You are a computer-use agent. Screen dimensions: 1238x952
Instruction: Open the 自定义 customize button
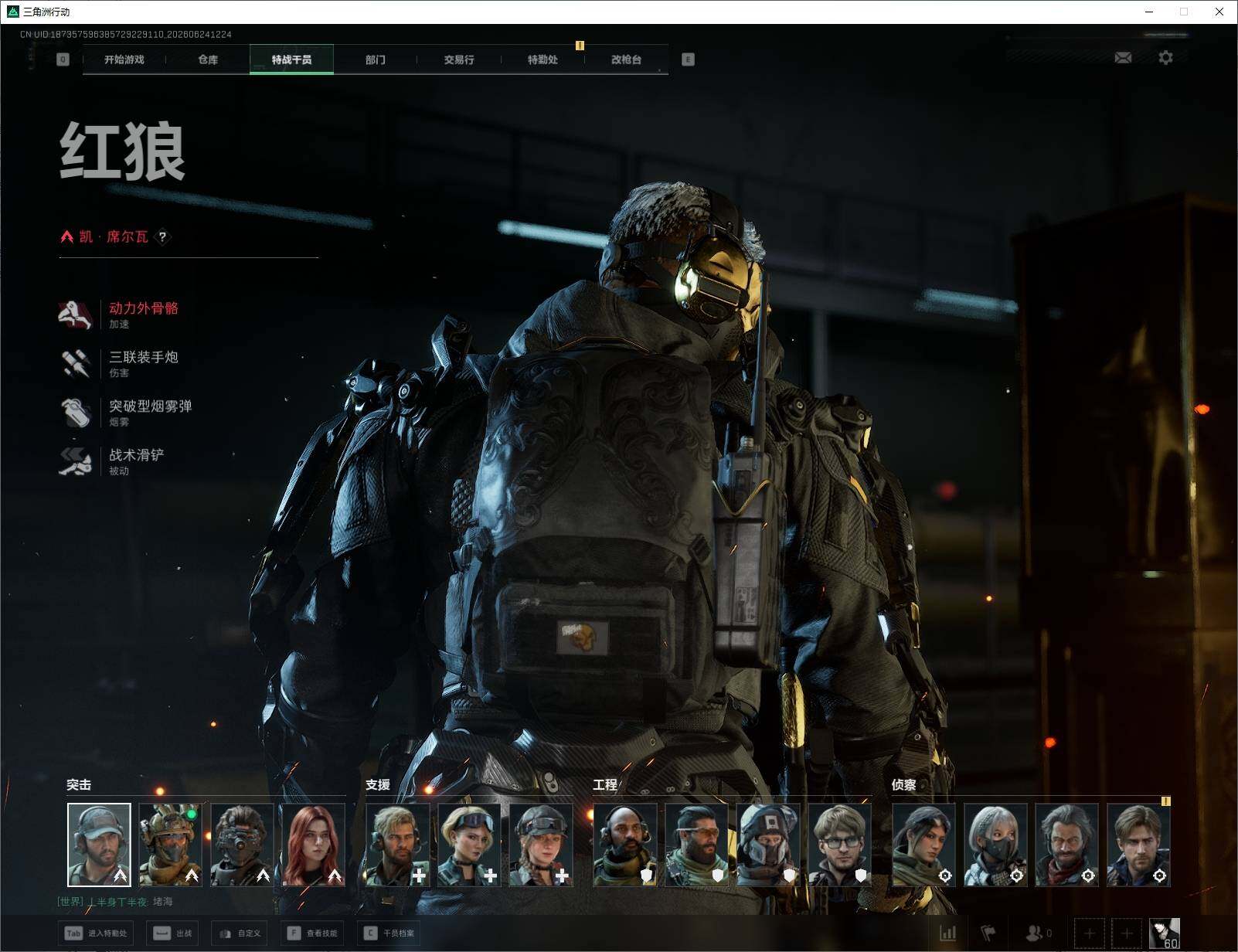click(x=239, y=933)
